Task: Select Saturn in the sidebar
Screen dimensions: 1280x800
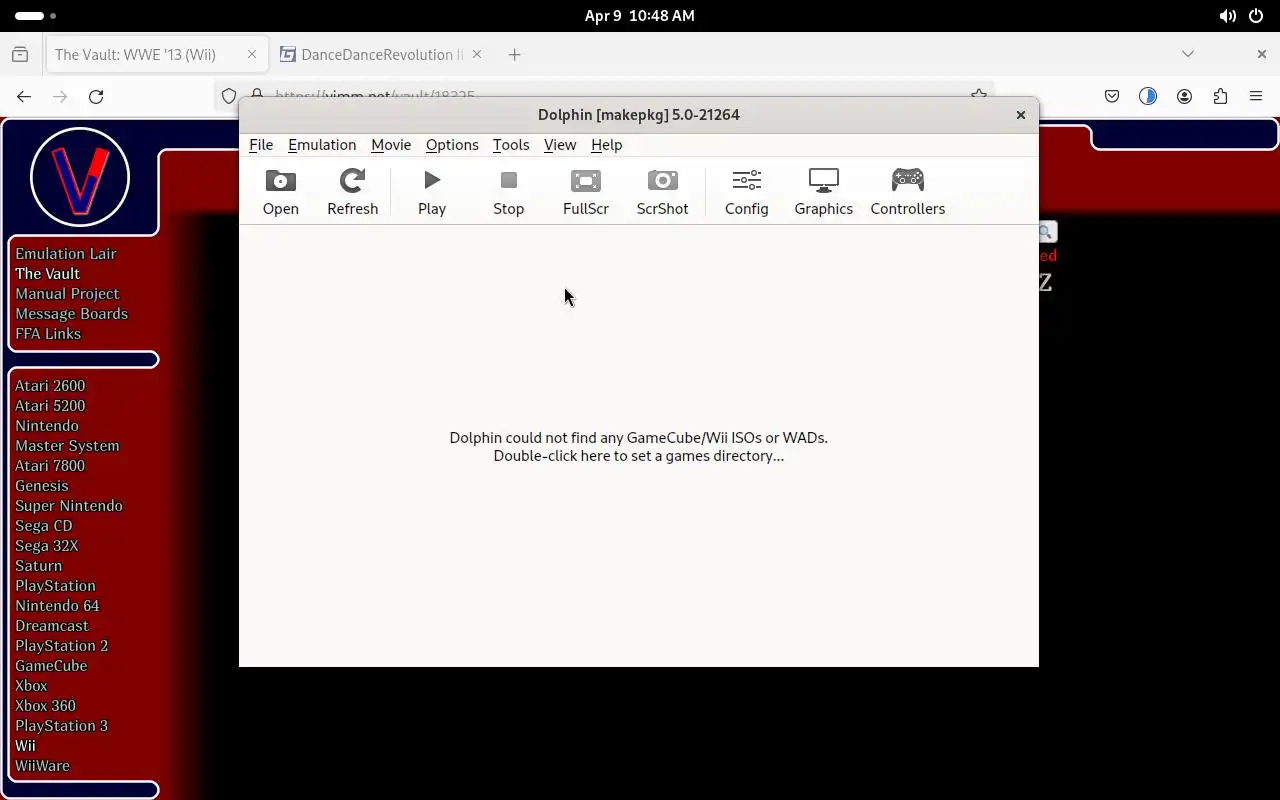Action: click(x=39, y=566)
